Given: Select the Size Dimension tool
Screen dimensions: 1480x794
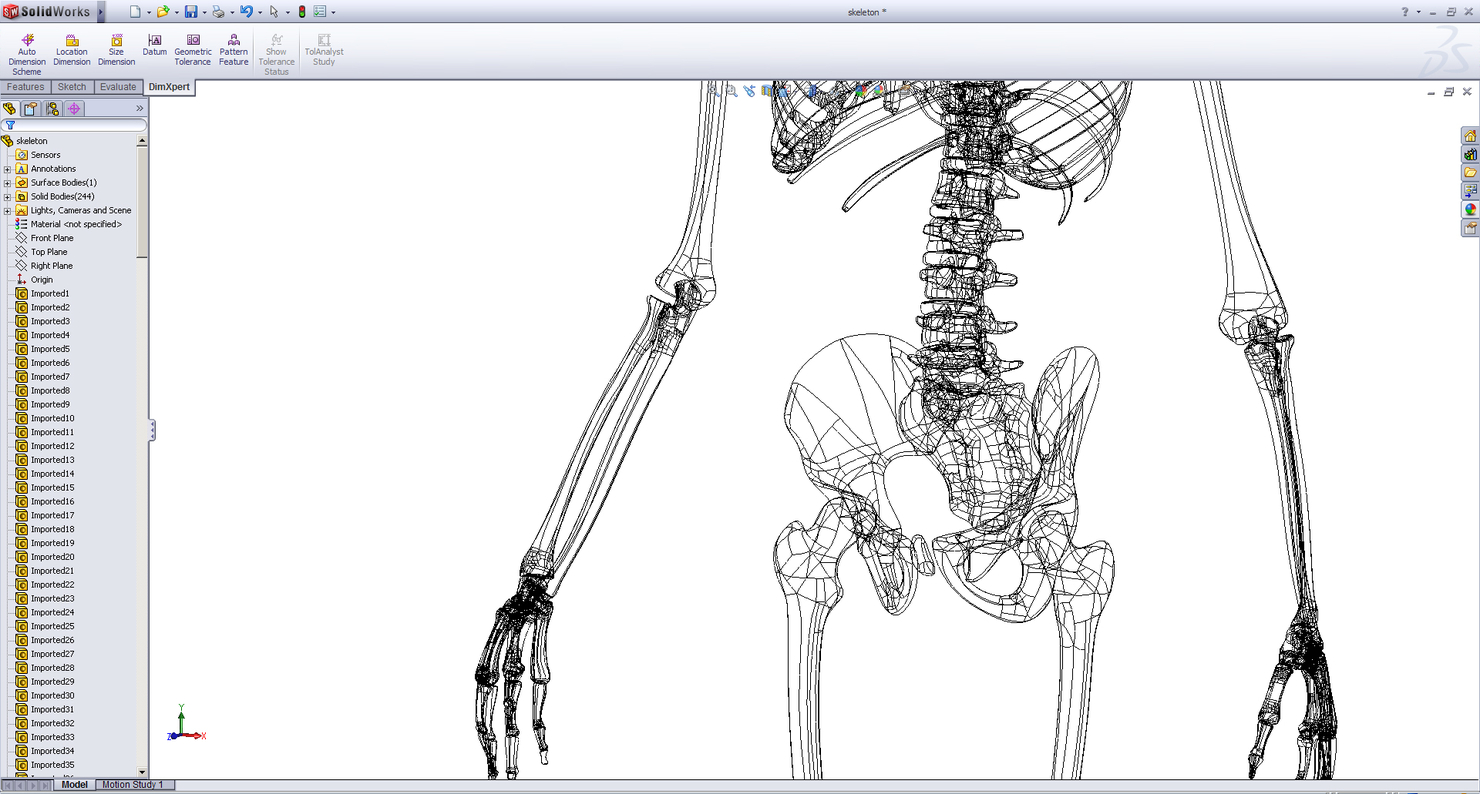Looking at the screenshot, I should coord(116,46).
